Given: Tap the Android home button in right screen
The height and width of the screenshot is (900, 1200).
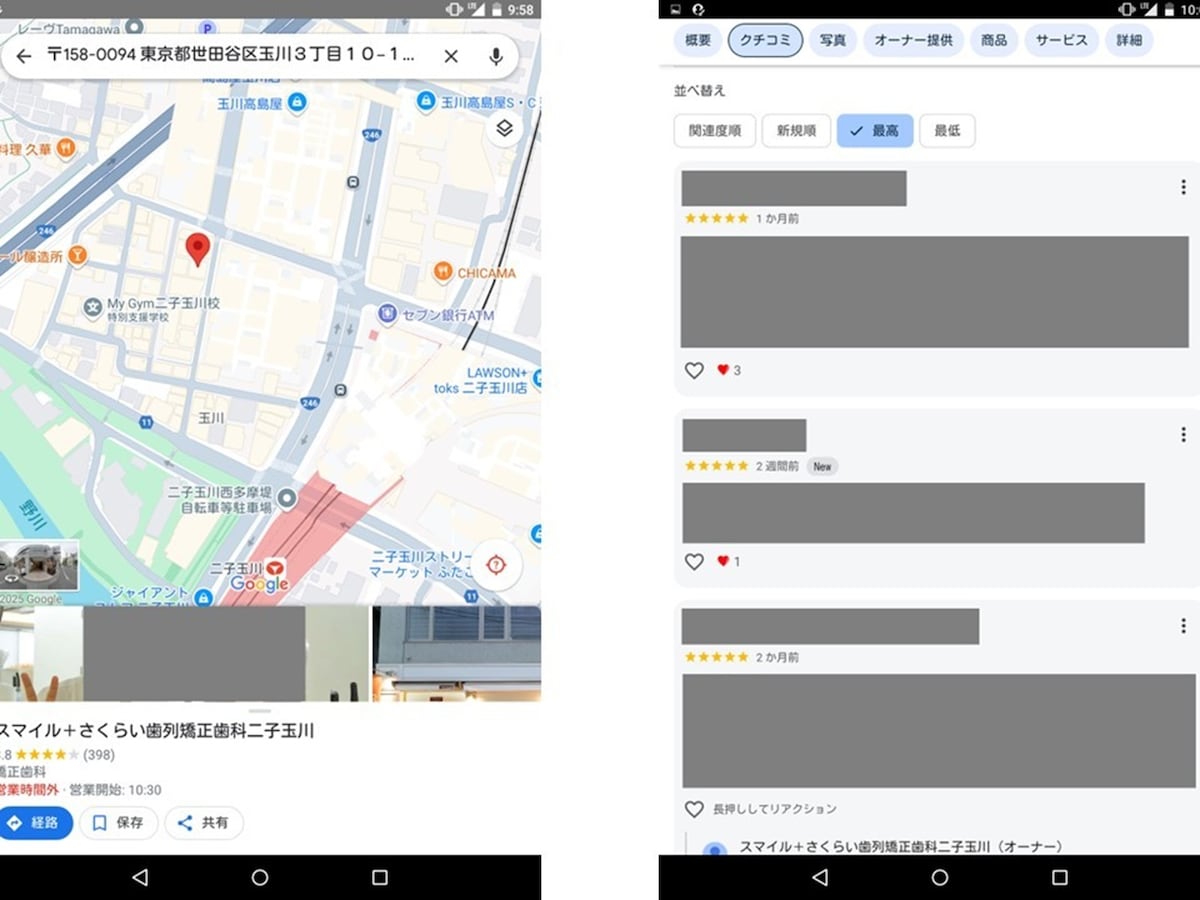Looking at the screenshot, I should [x=940, y=877].
